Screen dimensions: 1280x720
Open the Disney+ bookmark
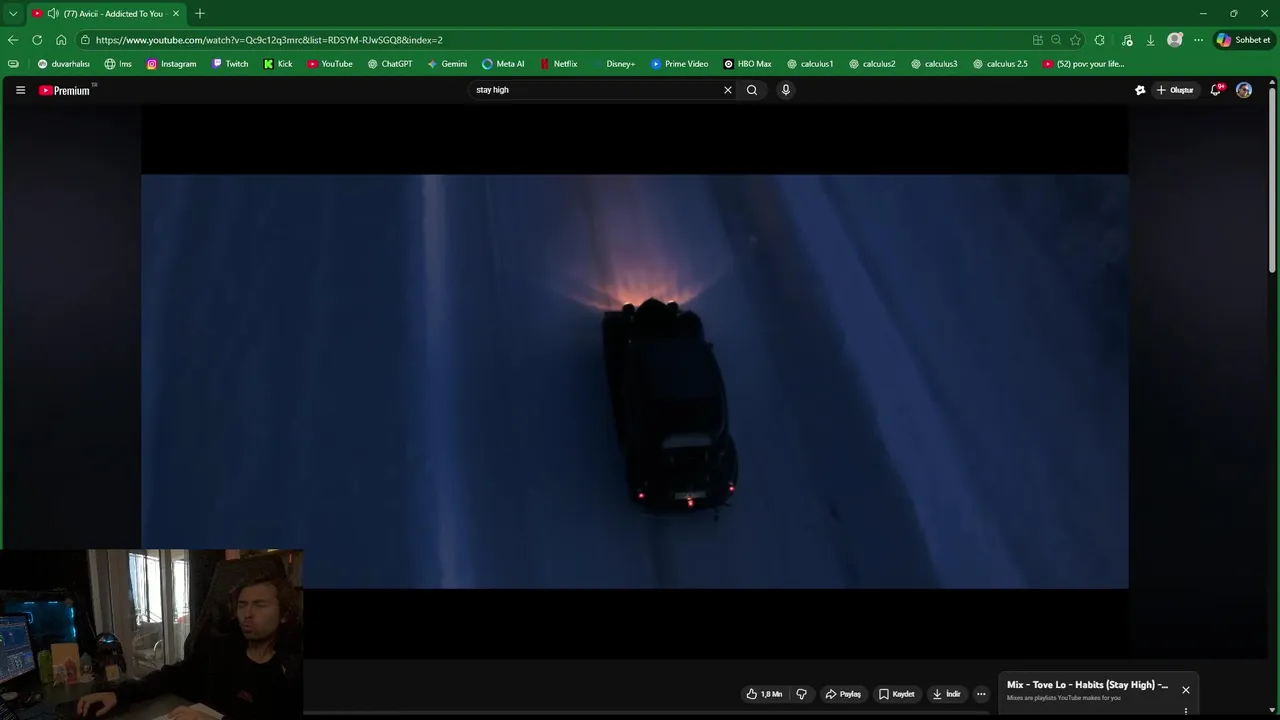(614, 64)
